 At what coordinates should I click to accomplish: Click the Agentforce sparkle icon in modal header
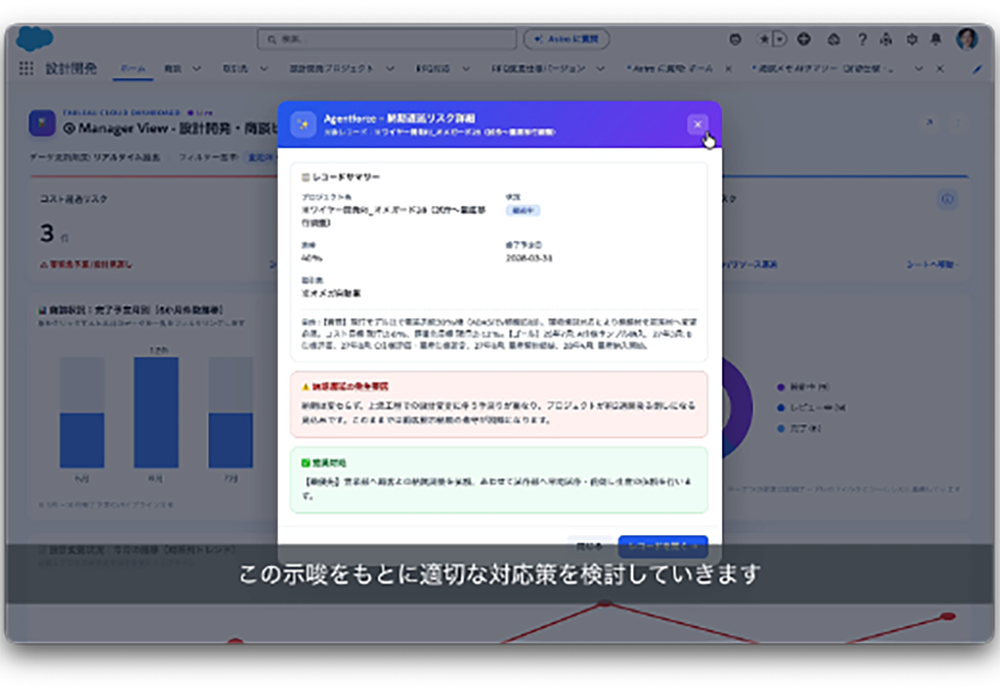click(304, 124)
